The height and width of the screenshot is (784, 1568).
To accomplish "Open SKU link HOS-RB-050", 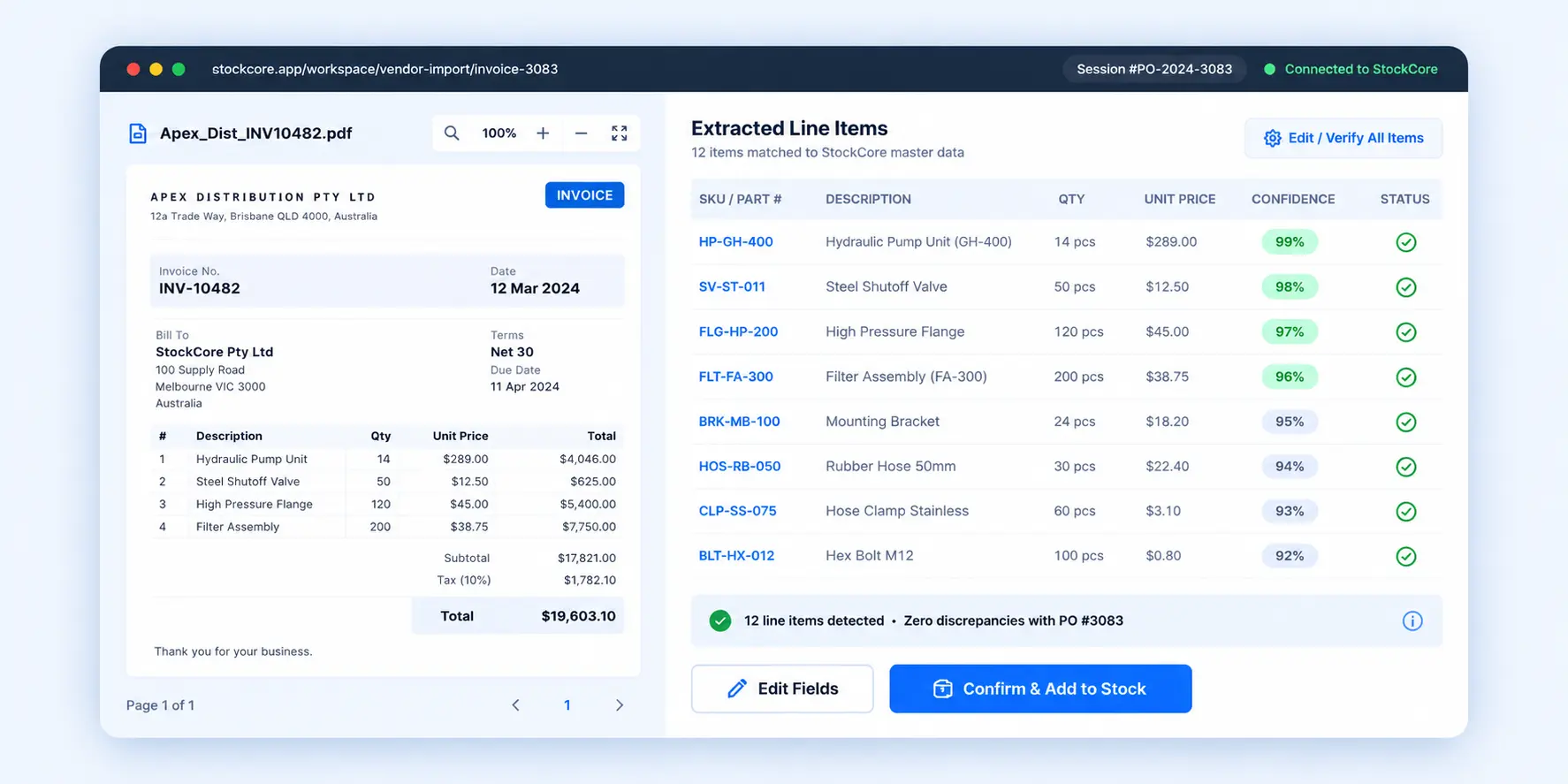I will (740, 467).
